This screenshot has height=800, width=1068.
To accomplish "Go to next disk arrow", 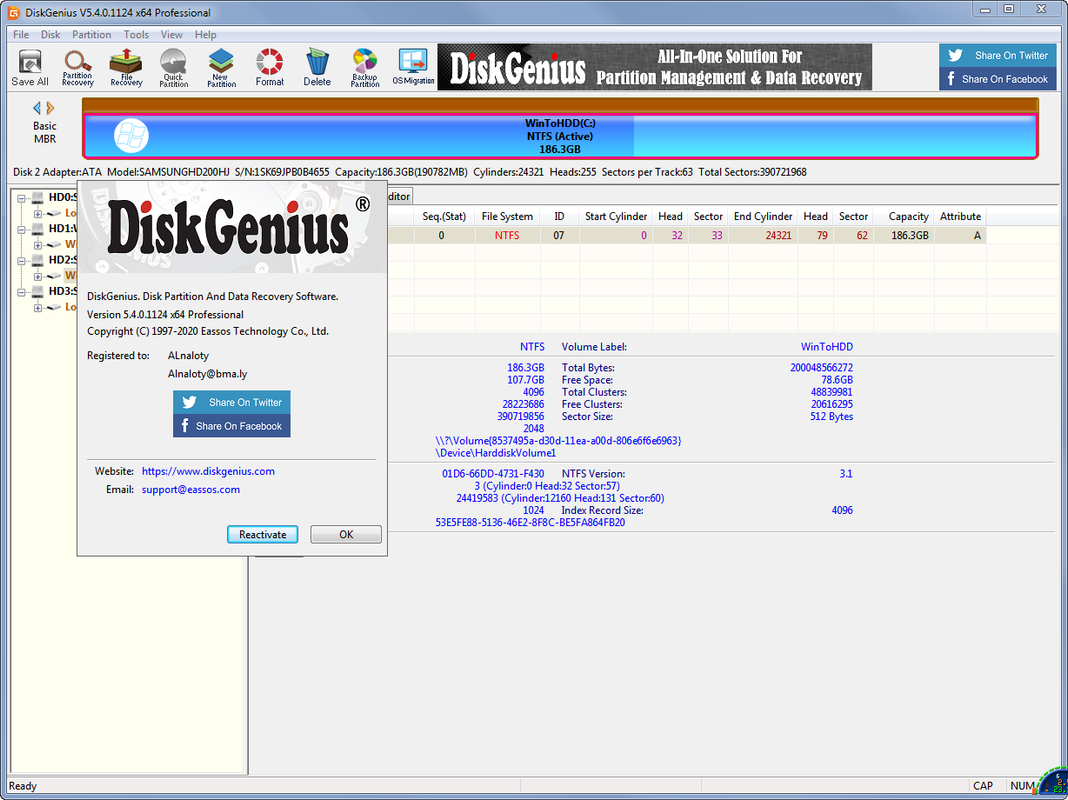I will (50, 108).
